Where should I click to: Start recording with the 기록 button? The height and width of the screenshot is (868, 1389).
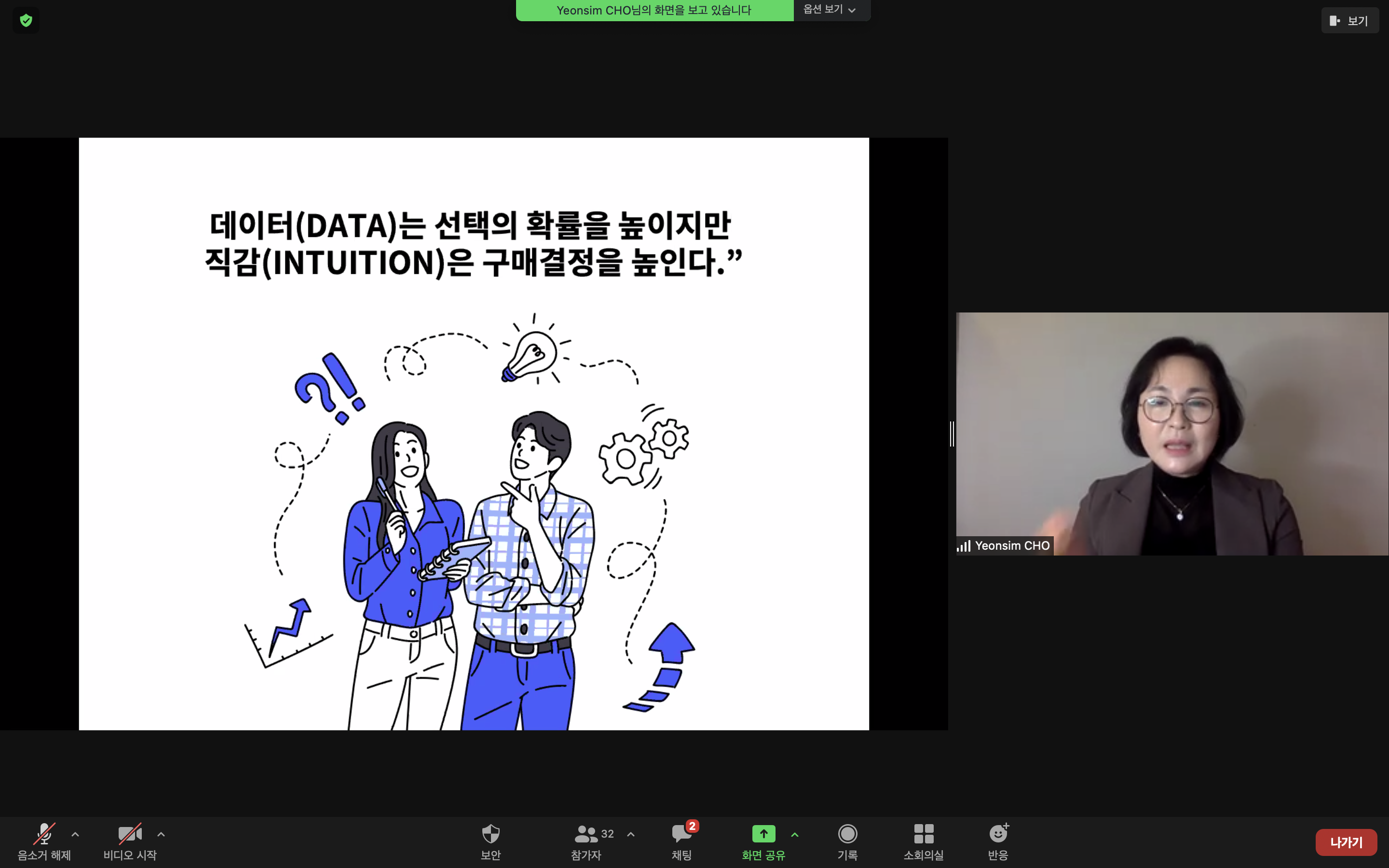click(x=848, y=841)
